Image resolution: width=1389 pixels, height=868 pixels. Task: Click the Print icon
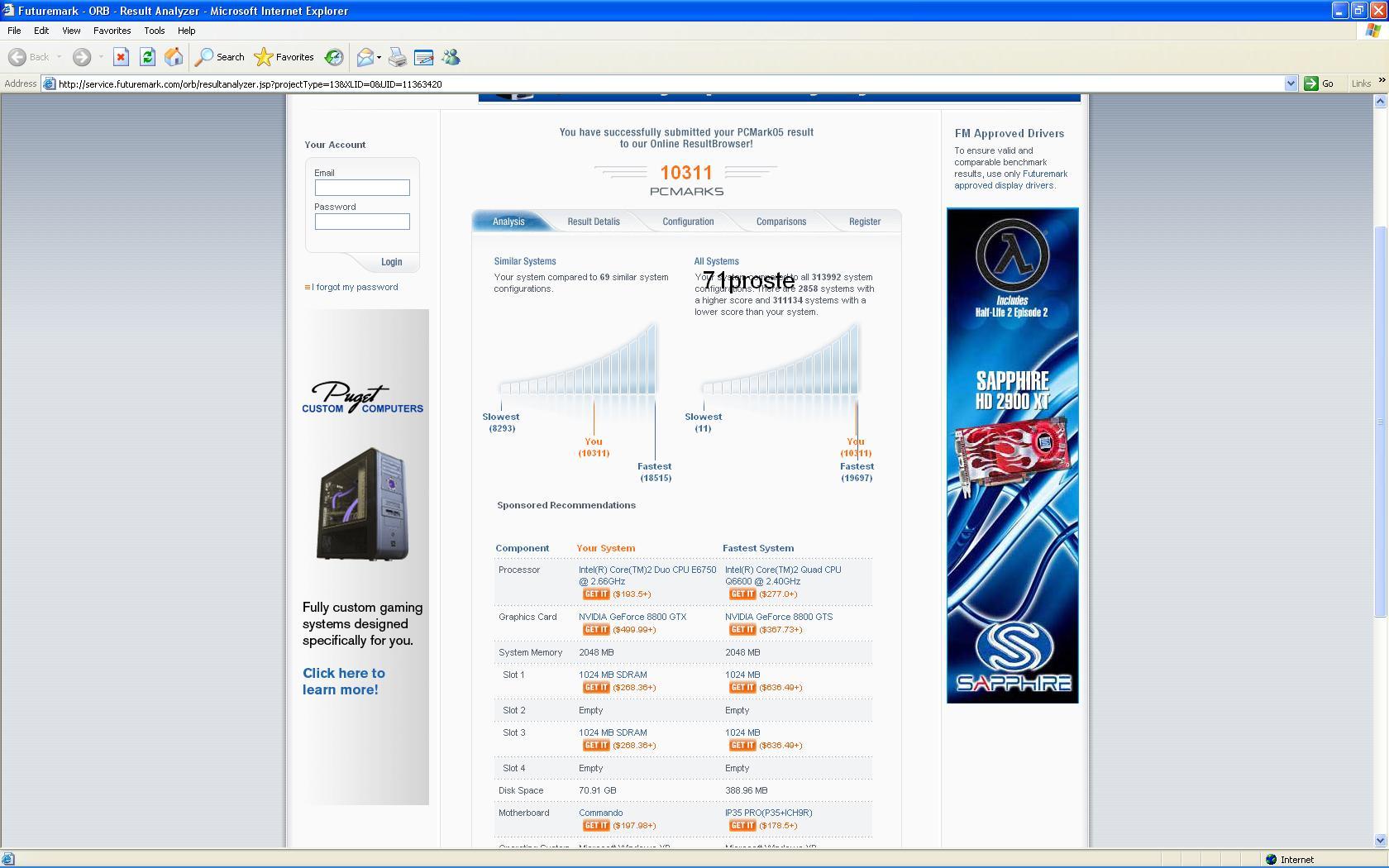click(398, 57)
